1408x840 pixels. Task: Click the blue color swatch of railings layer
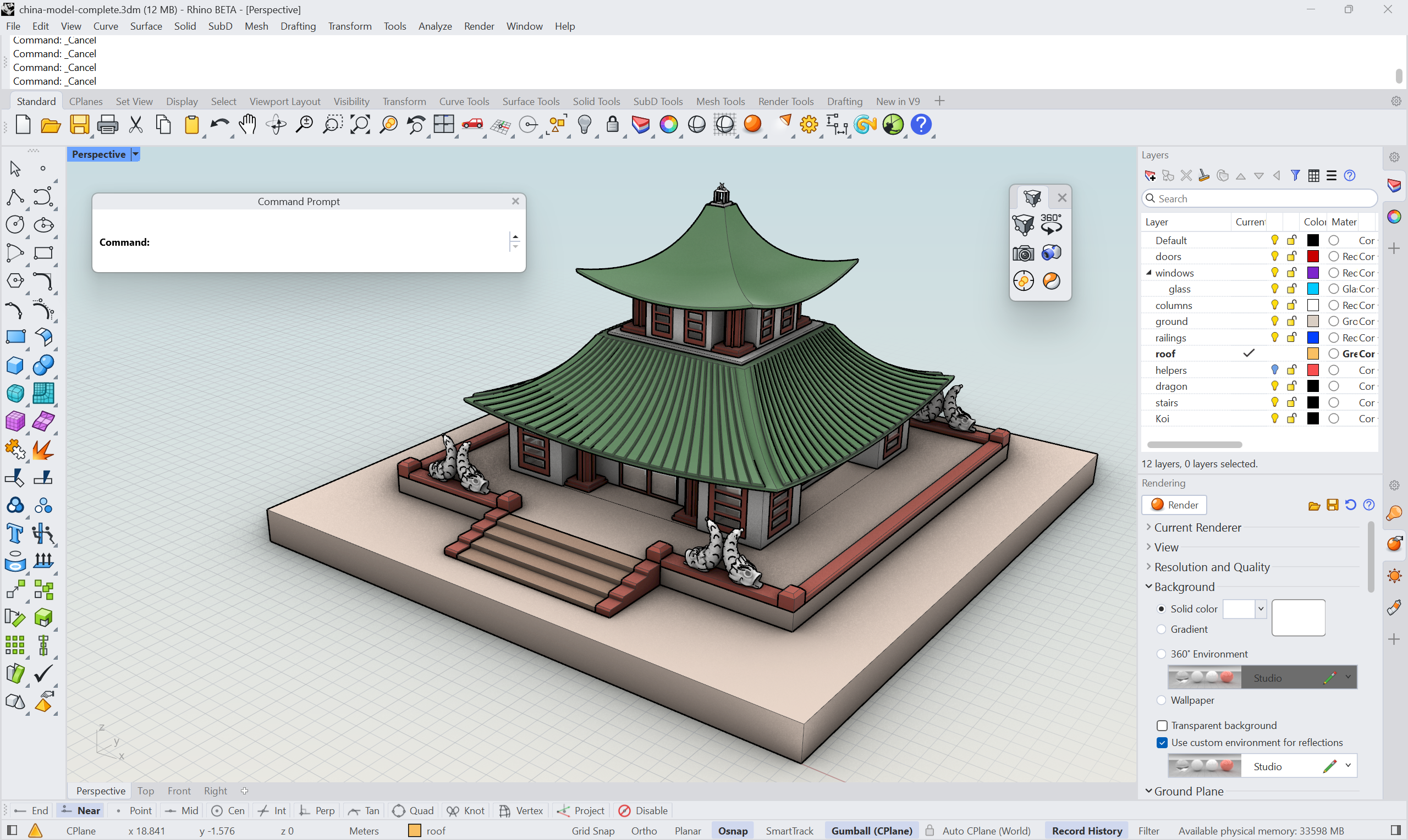click(x=1313, y=338)
